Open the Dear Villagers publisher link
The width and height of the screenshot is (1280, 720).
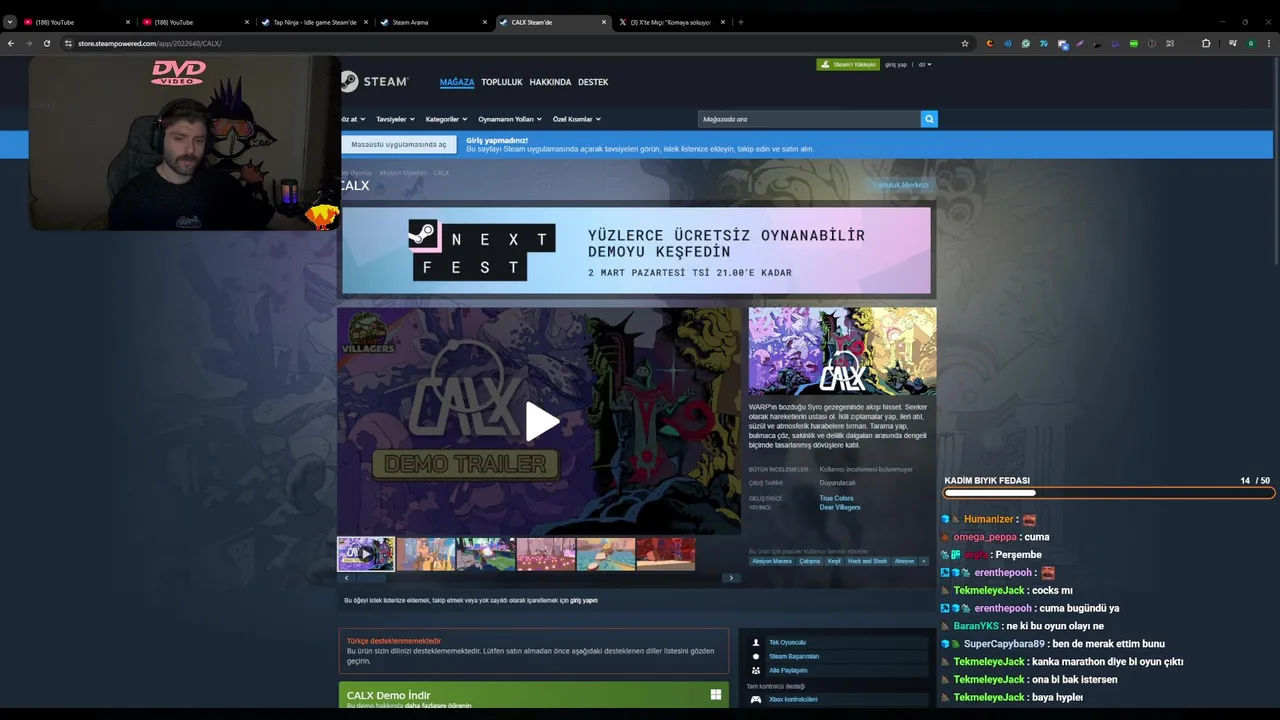tap(840, 507)
